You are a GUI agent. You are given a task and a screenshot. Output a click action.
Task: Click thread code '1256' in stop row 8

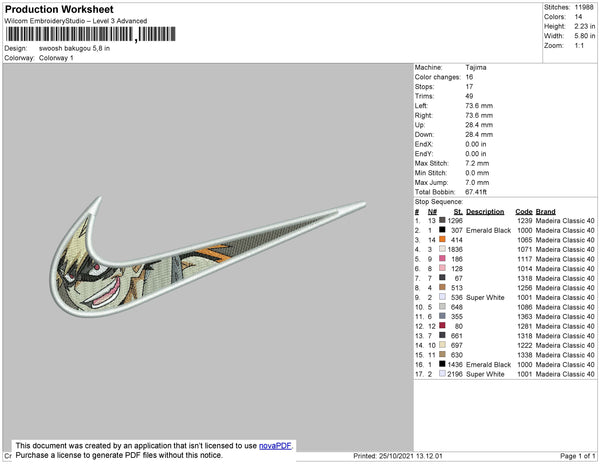tap(525, 288)
